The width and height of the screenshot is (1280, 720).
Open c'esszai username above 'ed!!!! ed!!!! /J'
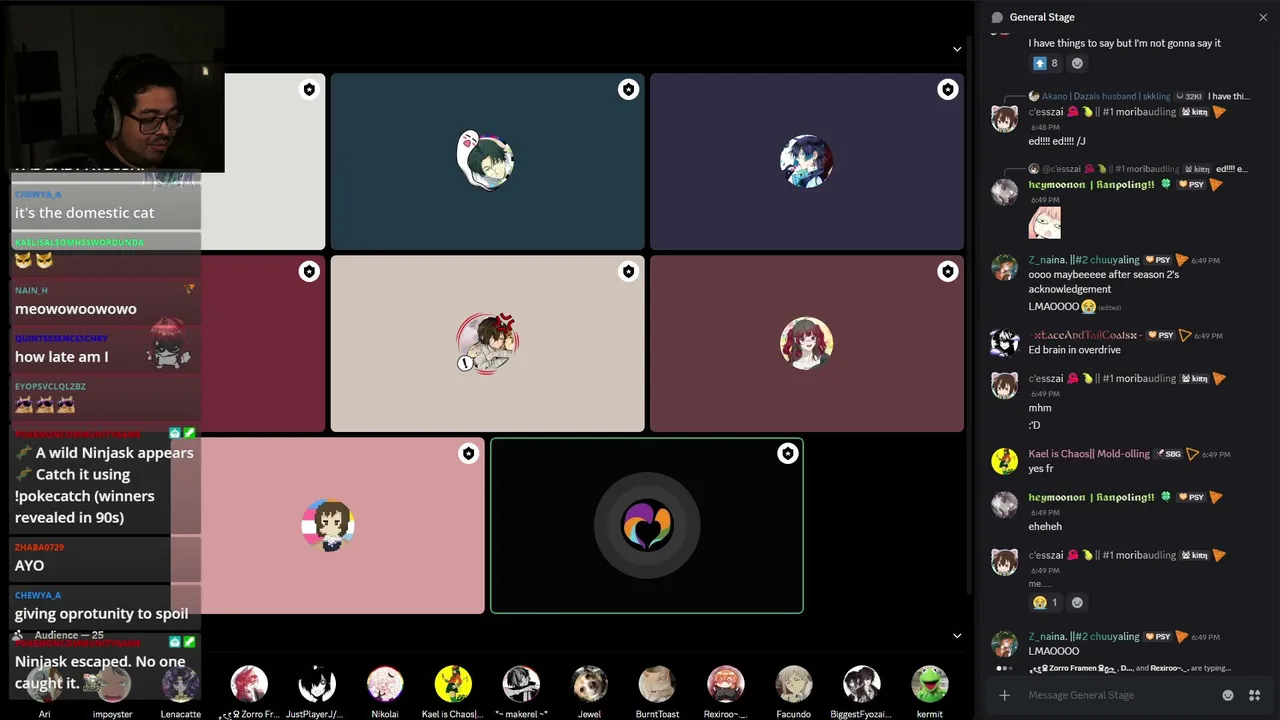[1102, 112]
